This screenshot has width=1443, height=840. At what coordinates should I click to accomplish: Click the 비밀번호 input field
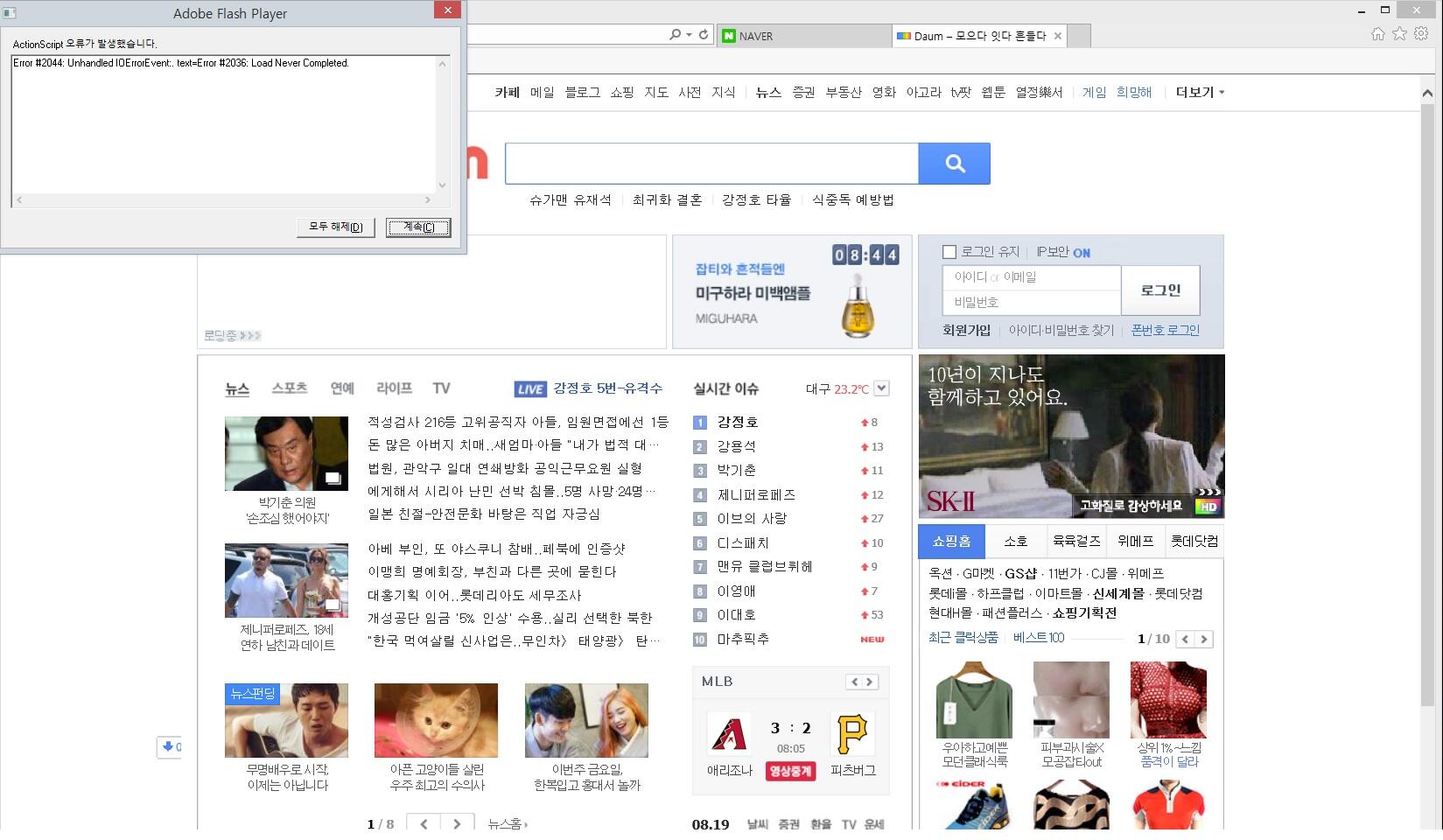1032,303
